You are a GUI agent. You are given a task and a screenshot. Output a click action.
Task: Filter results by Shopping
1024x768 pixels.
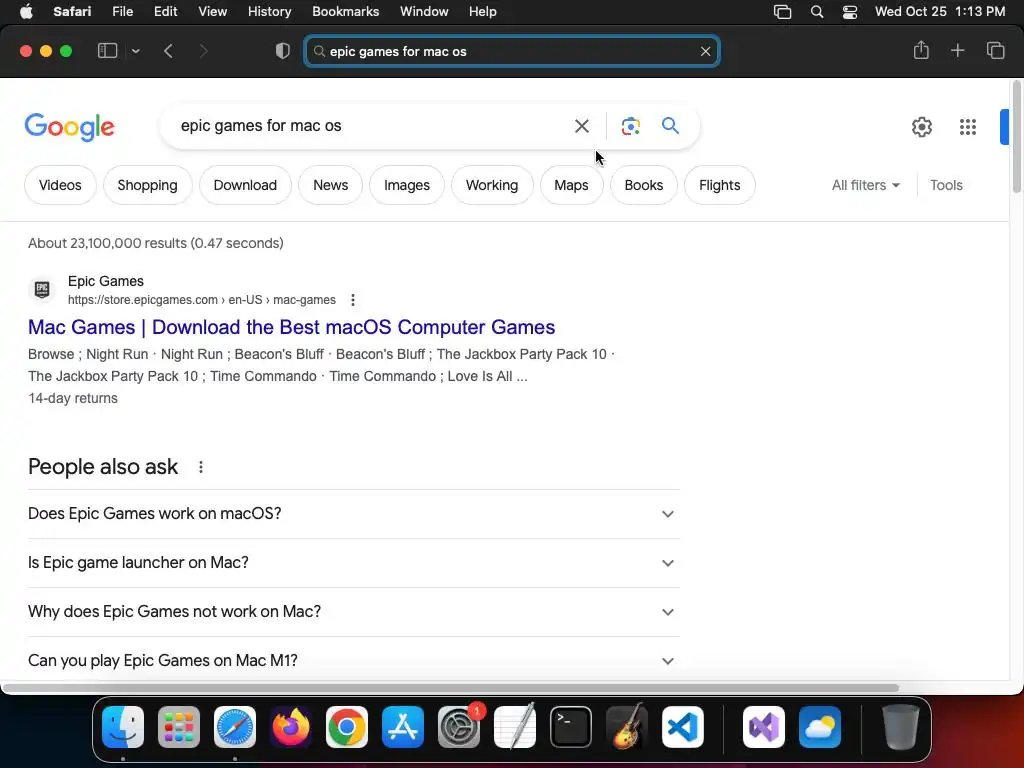[148, 185]
